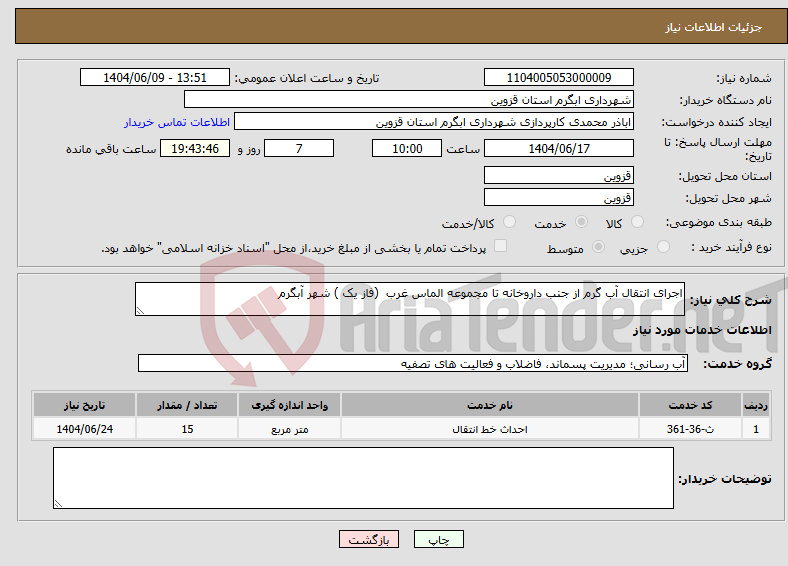The width and height of the screenshot is (788, 566).
Task: Click the طبقه بندی موضوعی label
Action: (719, 222)
